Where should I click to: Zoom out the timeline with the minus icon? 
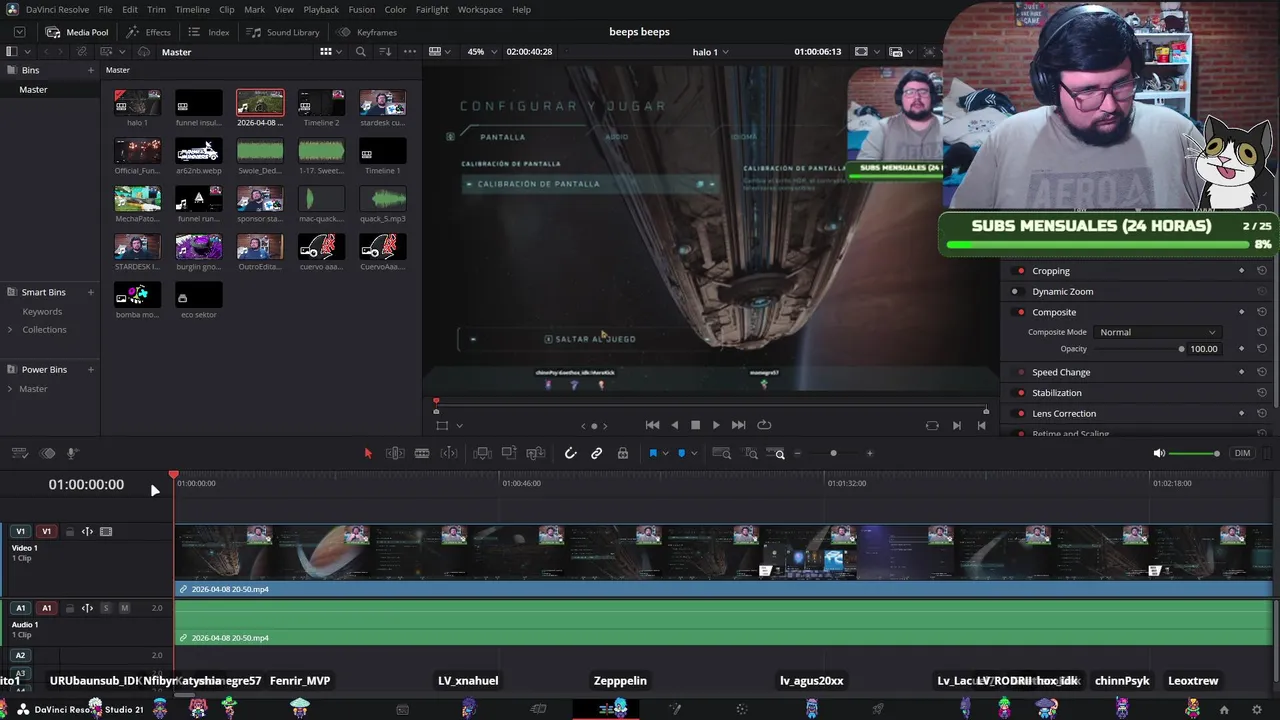(x=797, y=453)
